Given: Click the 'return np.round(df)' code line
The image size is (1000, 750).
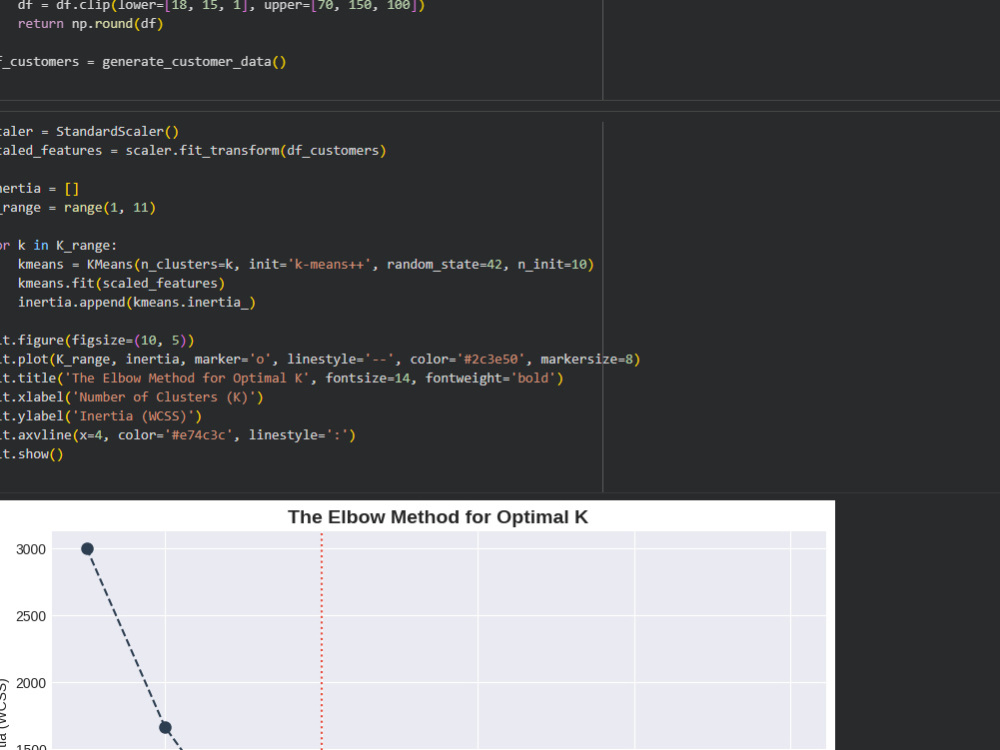Looking at the screenshot, I should tap(91, 24).
